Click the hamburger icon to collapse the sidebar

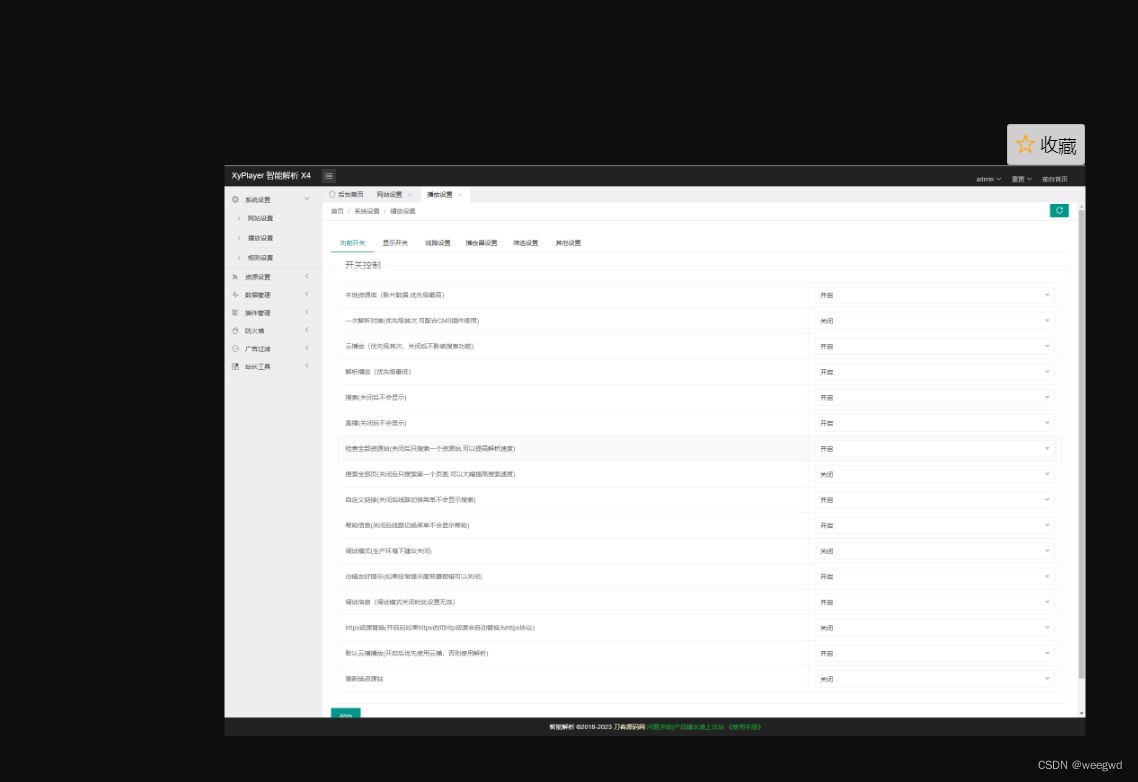[328, 175]
